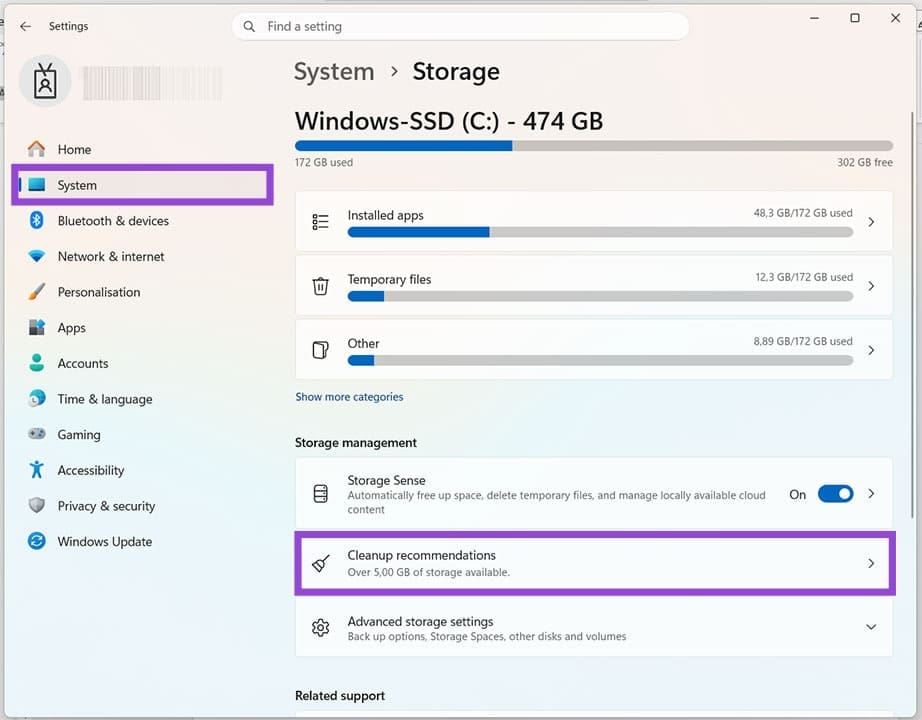922x720 pixels.
Task: Click the Network & internet wifi icon
Action: tap(37, 257)
